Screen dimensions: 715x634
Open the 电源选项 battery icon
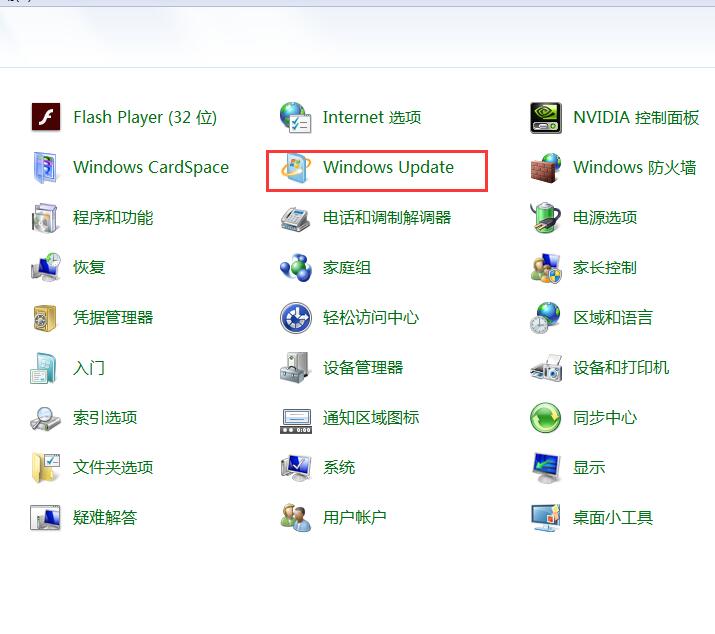tap(545, 218)
